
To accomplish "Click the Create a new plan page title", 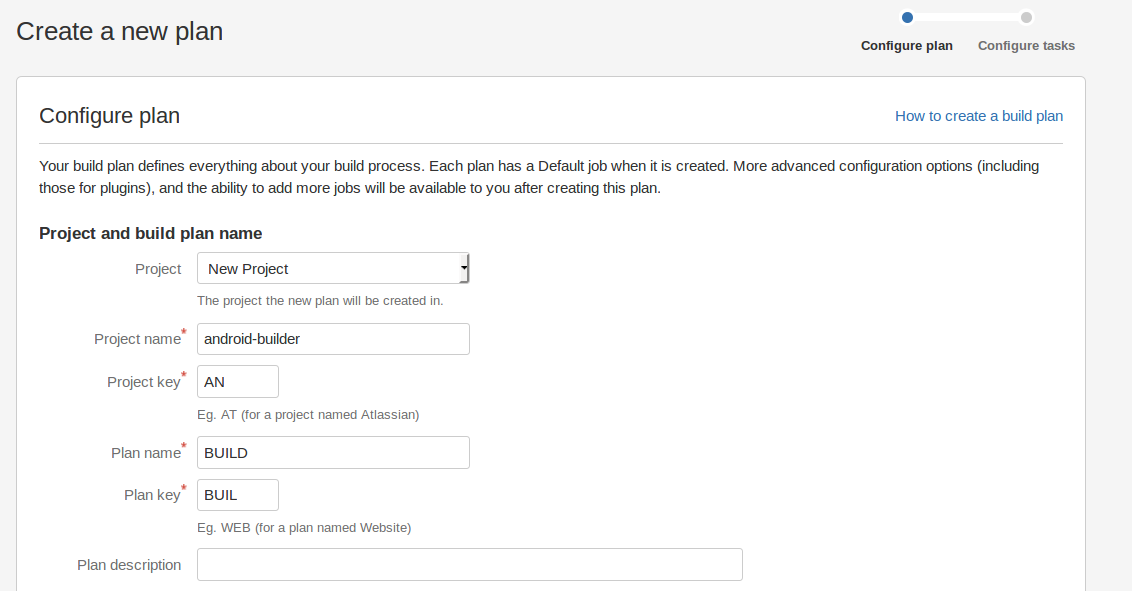I will click(x=119, y=31).
